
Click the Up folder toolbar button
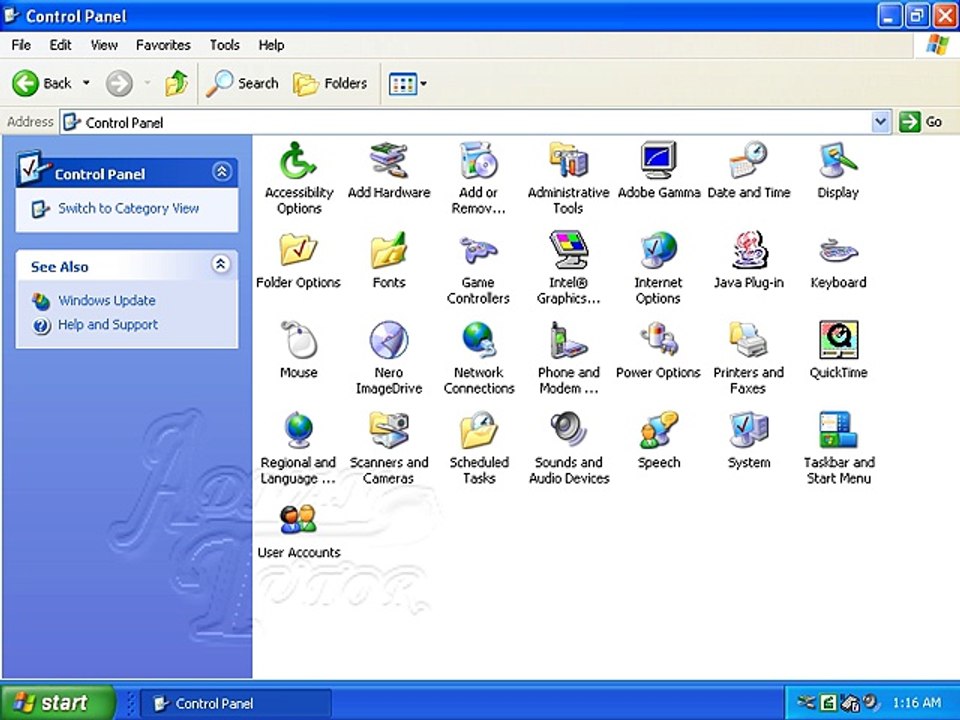click(176, 83)
